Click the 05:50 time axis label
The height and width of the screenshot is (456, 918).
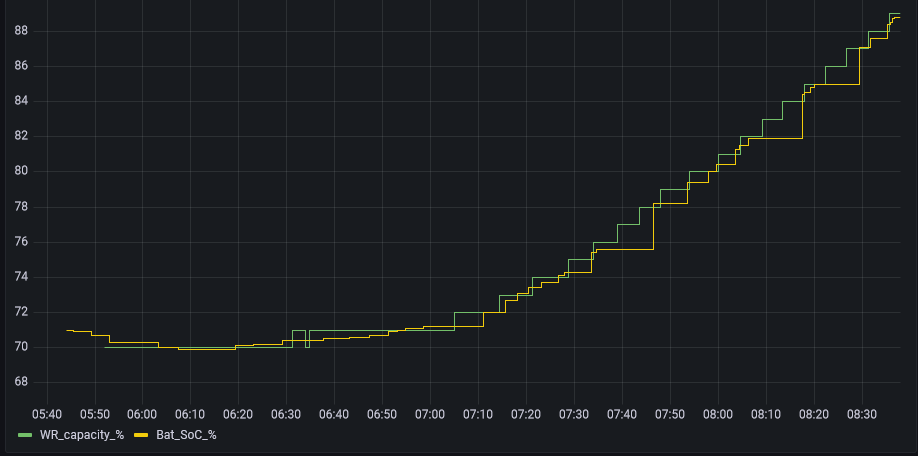[95, 414]
